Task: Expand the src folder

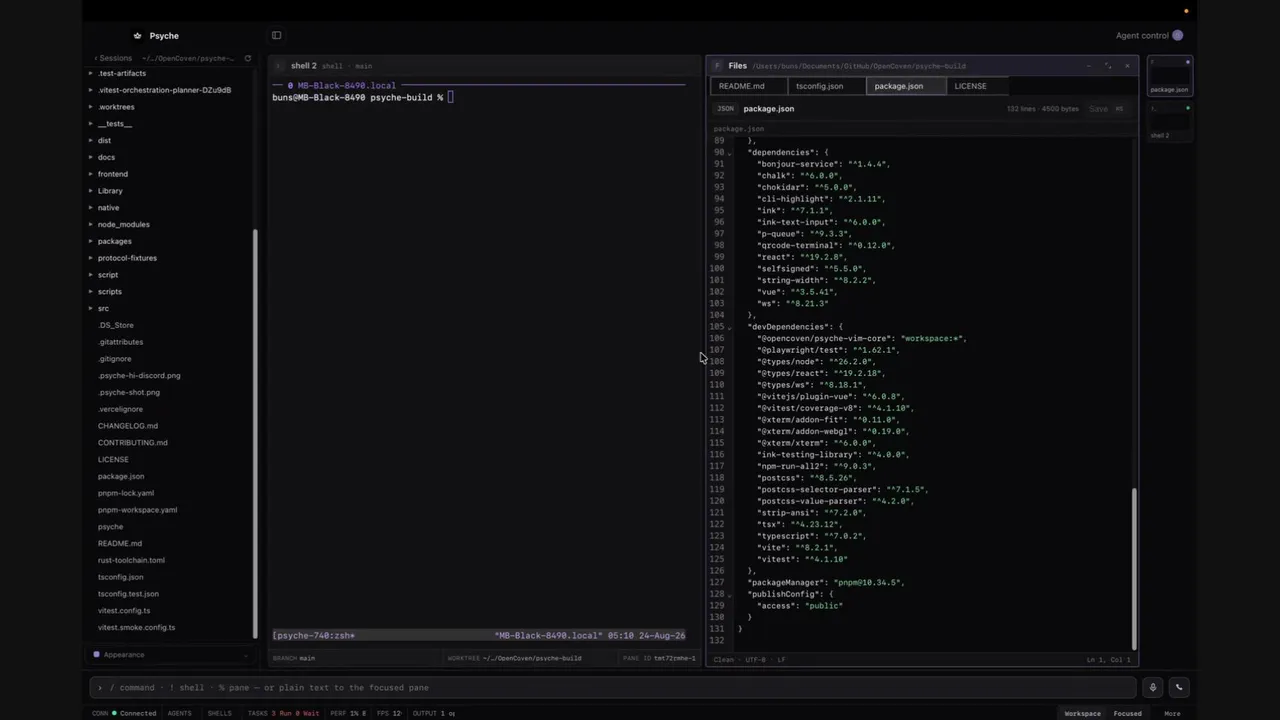Action: [x=90, y=308]
